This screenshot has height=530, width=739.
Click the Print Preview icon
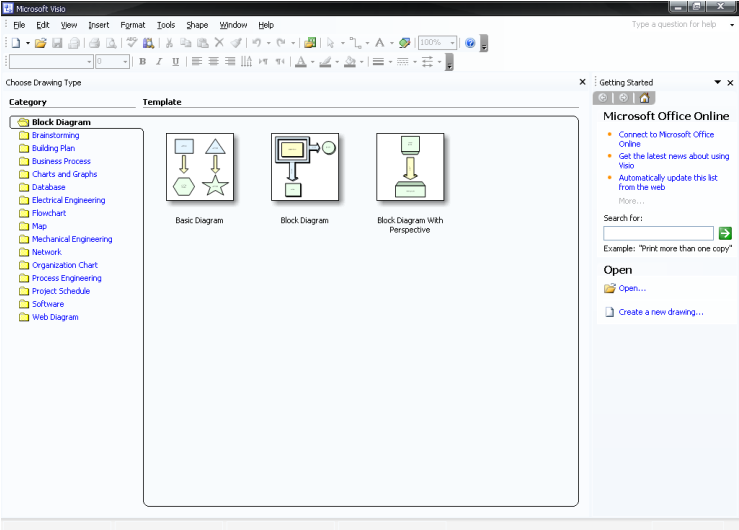point(111,43)
